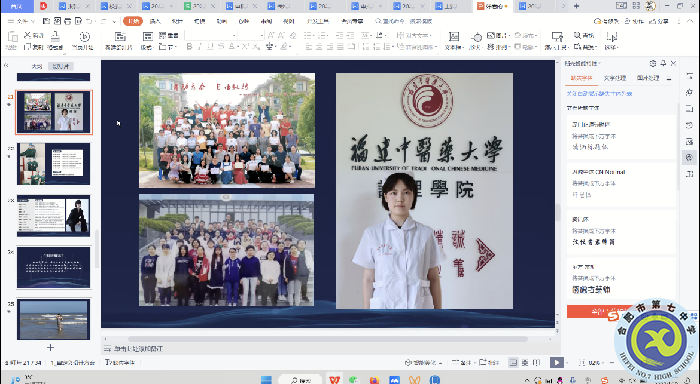700x384 pixels.
Task: Select the first tab in the right panel
Action: click(581, 78)
